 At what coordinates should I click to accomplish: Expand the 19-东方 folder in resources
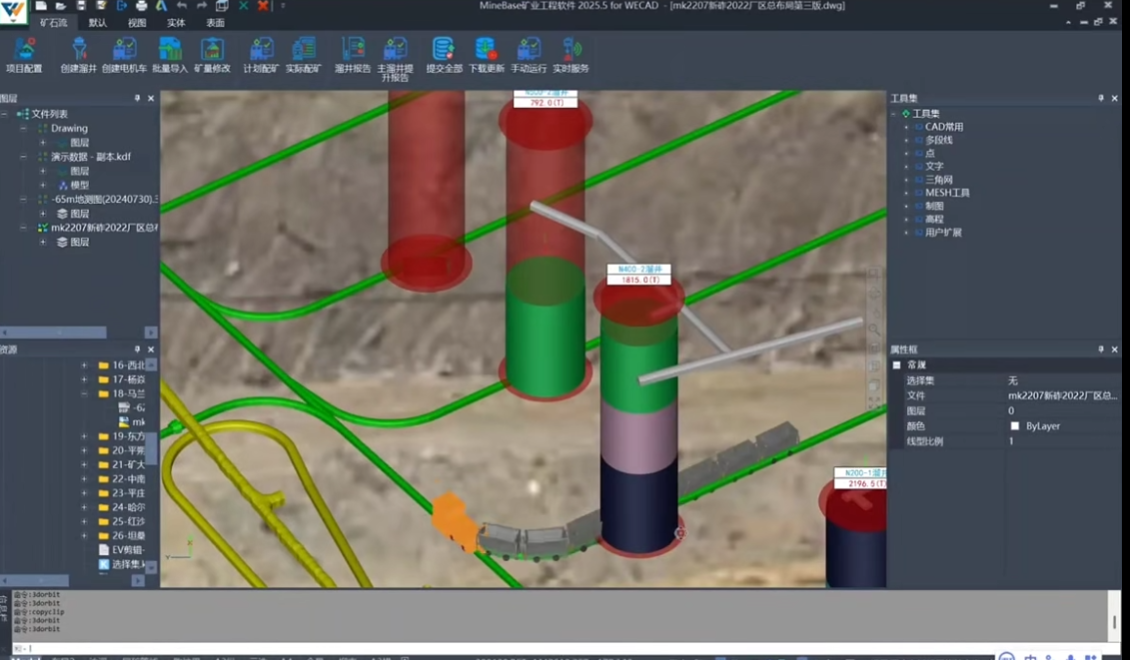click(84, 436)
